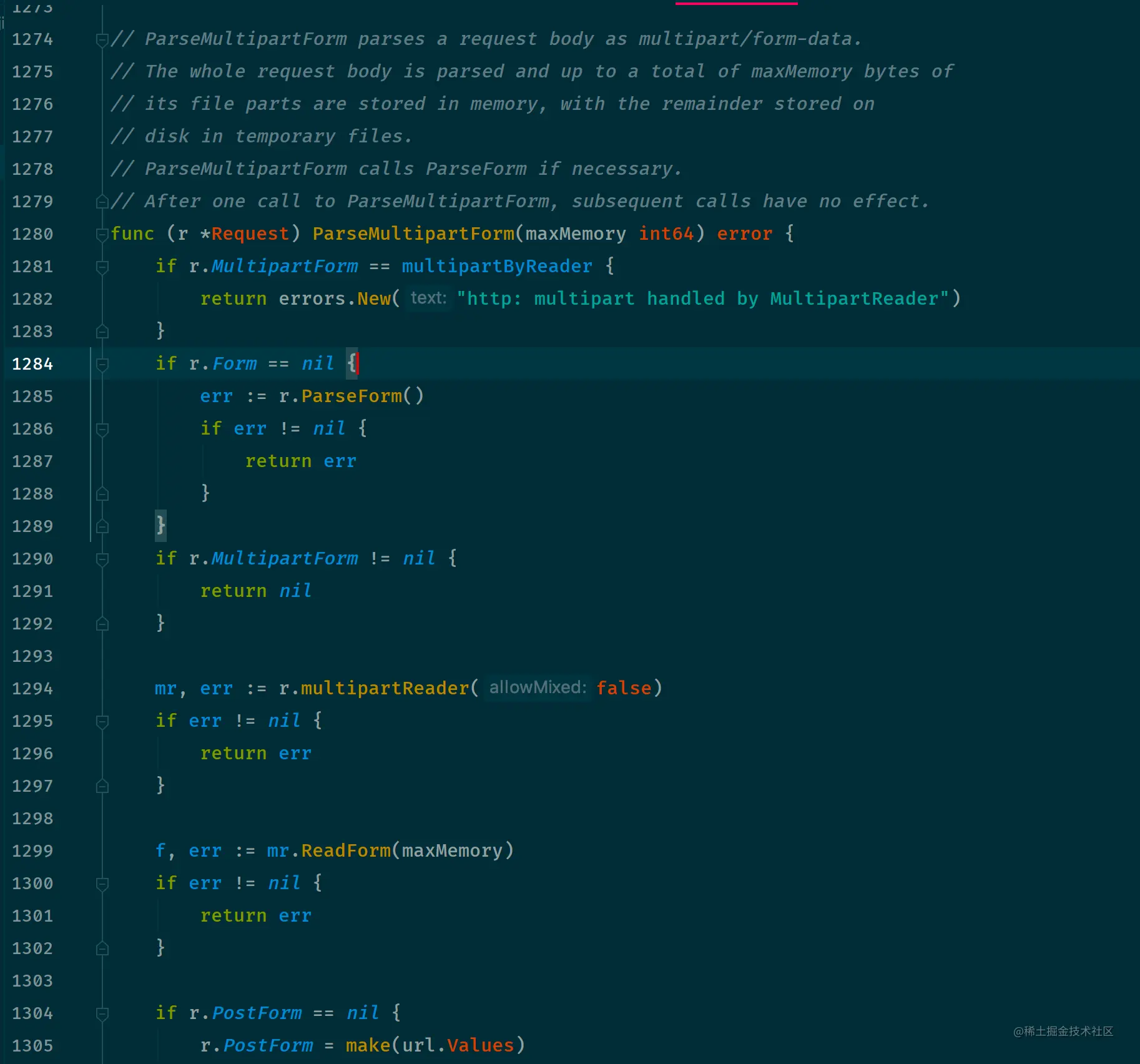
Task: Click the *Request receiver type
Action: point(245,234)
